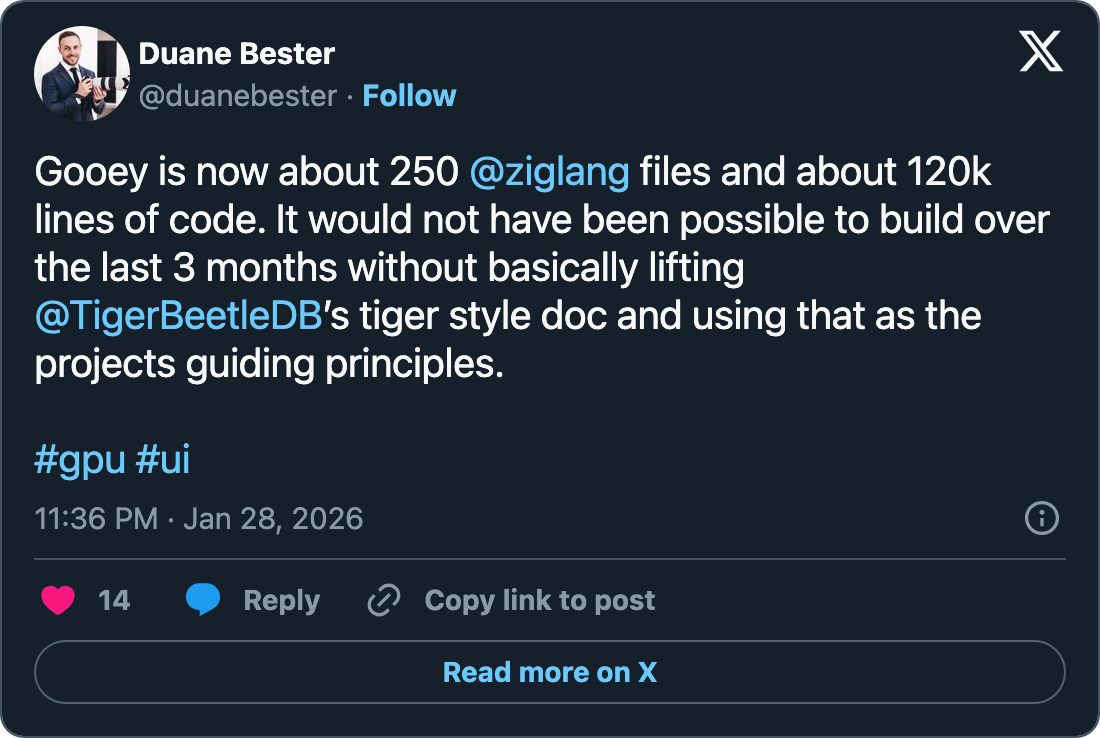Click the 11:36 PM post timestamp
The width and height of the screenshot is (1100, 738).
pos(96,519)
